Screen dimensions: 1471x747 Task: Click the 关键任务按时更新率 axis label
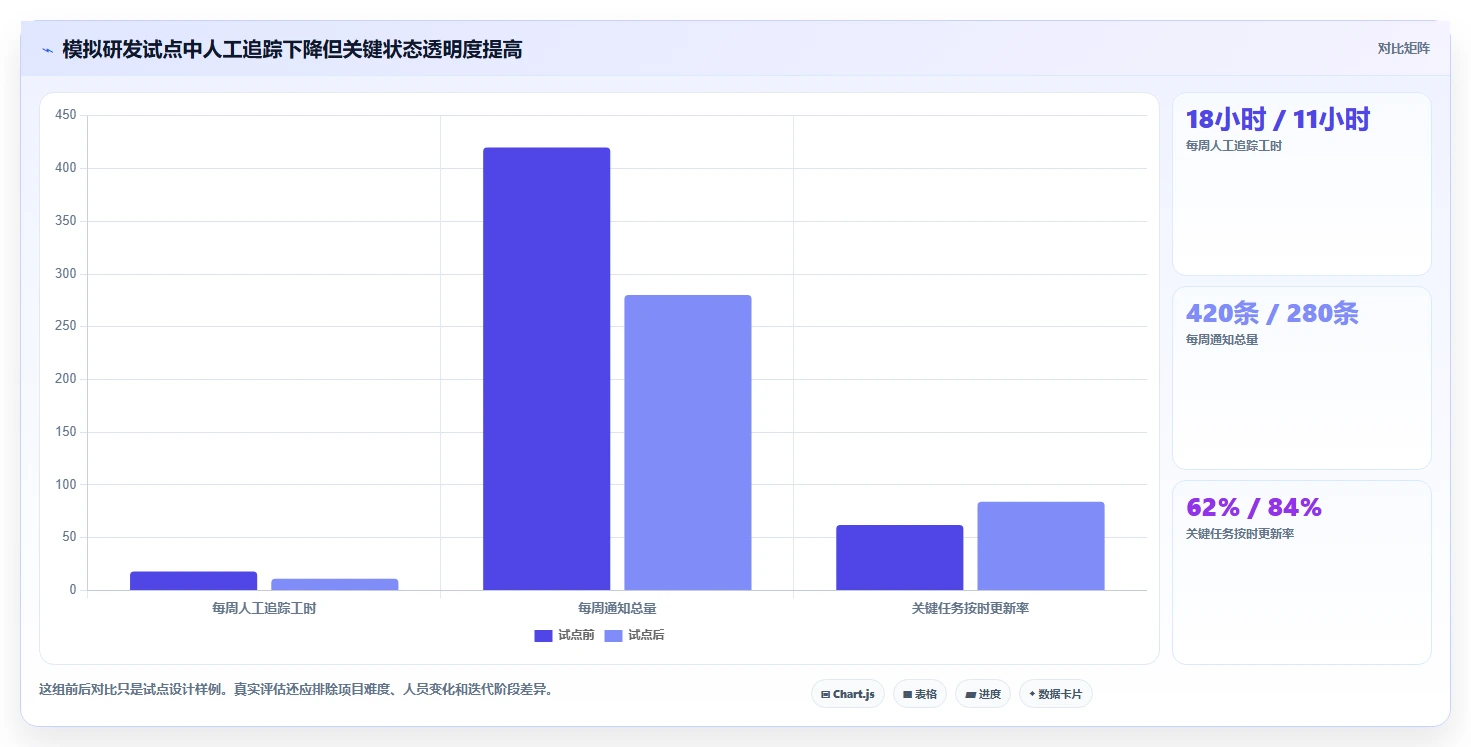coord(970,608)
